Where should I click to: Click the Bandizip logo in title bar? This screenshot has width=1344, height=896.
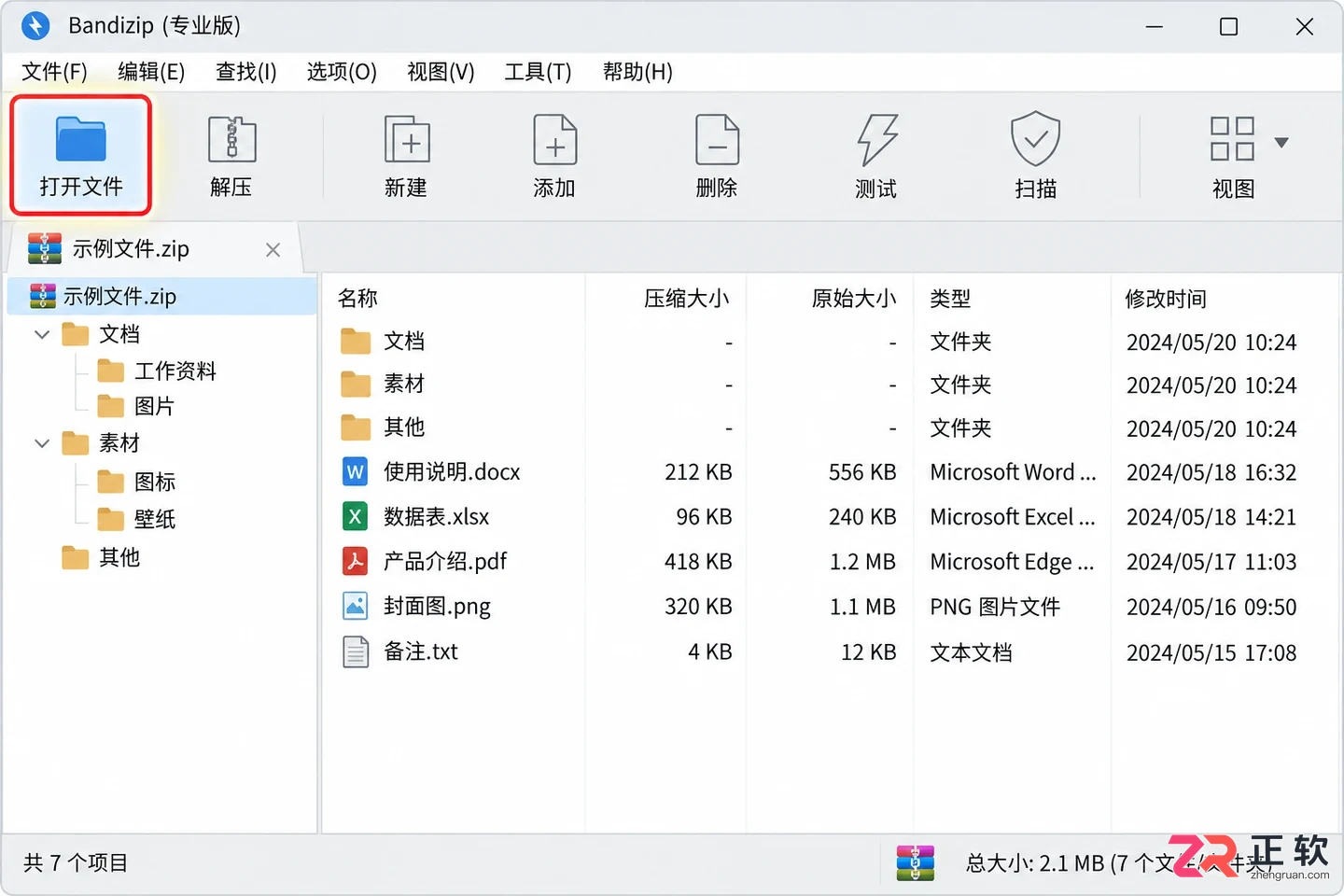(35, 25)
